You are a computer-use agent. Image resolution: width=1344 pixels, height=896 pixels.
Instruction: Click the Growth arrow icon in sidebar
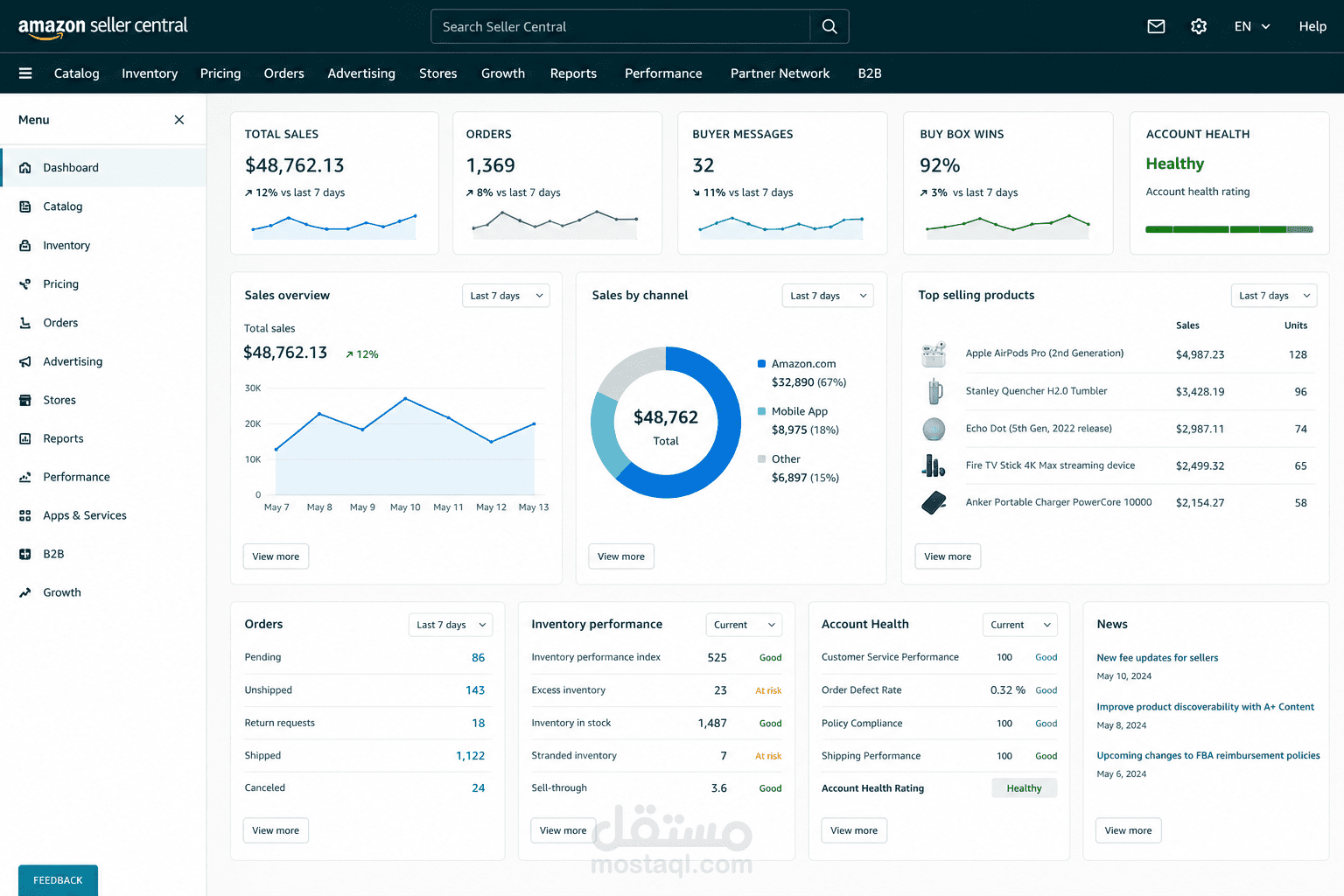tap(25, 592)
